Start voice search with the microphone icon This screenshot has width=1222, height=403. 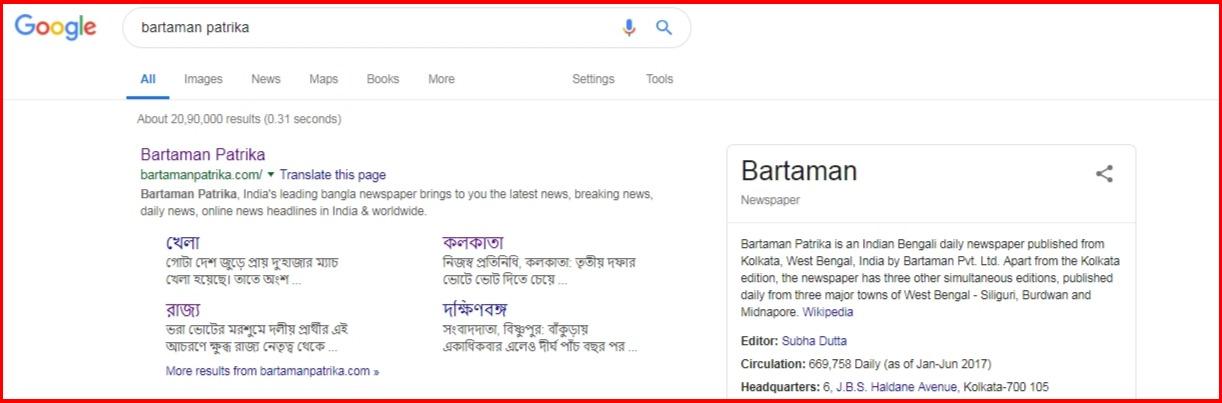pyautogui.click(x=629, y=28)
